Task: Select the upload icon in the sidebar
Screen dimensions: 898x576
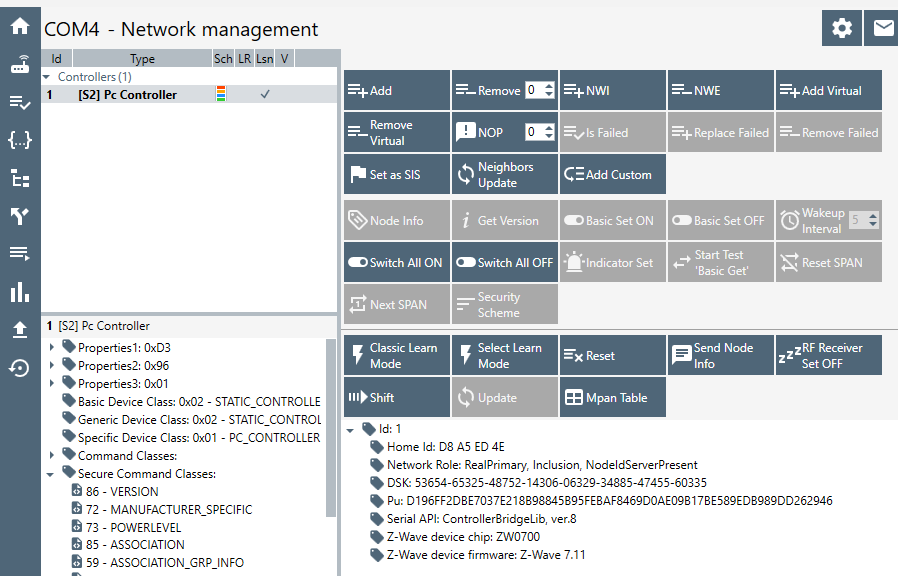Action: [19, 330]
